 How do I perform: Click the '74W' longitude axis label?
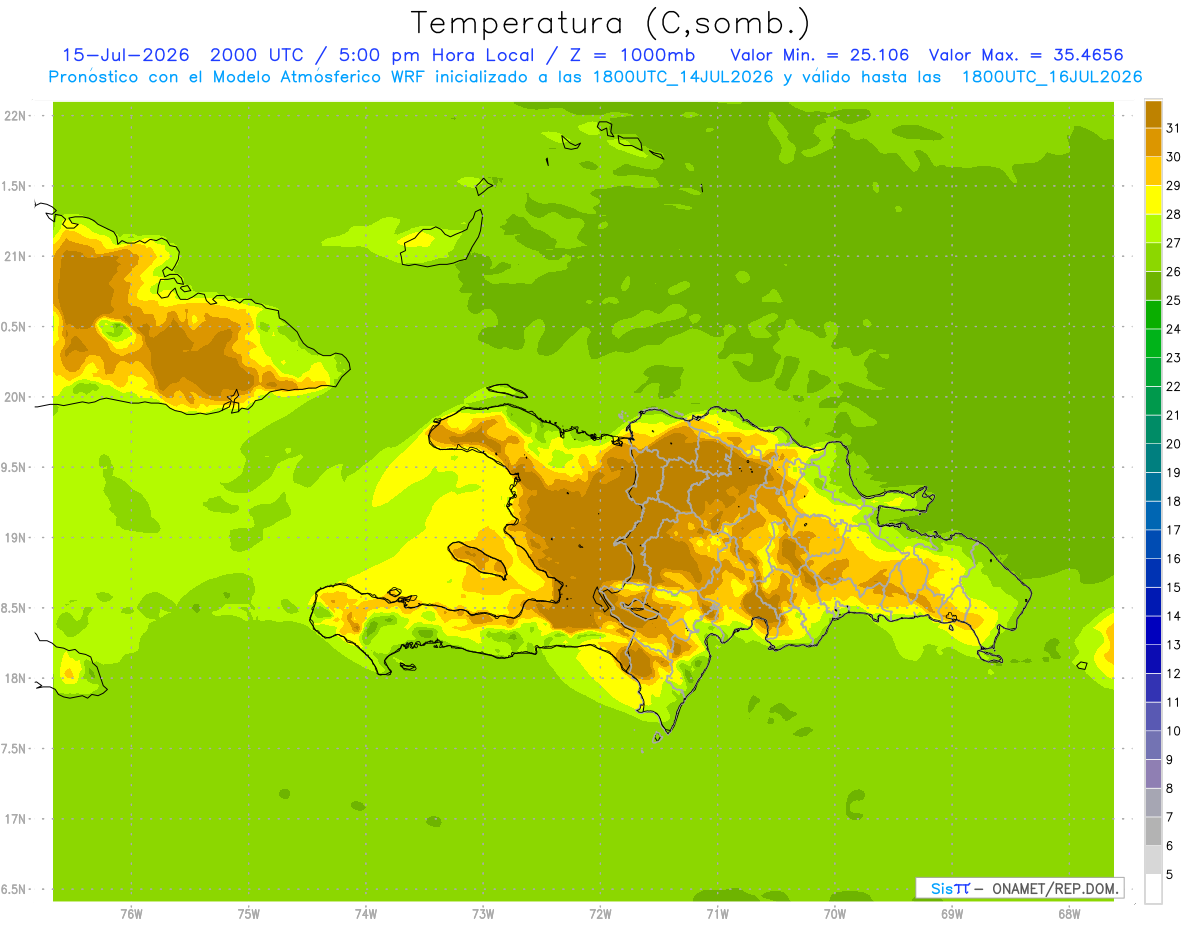pos(365,914)
